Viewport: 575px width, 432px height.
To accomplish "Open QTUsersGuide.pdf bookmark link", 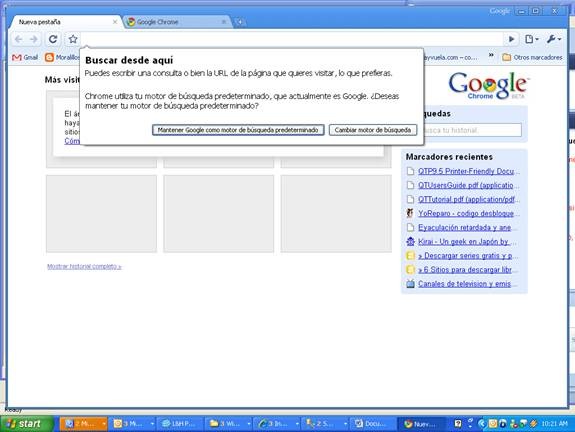I will 469,185.
